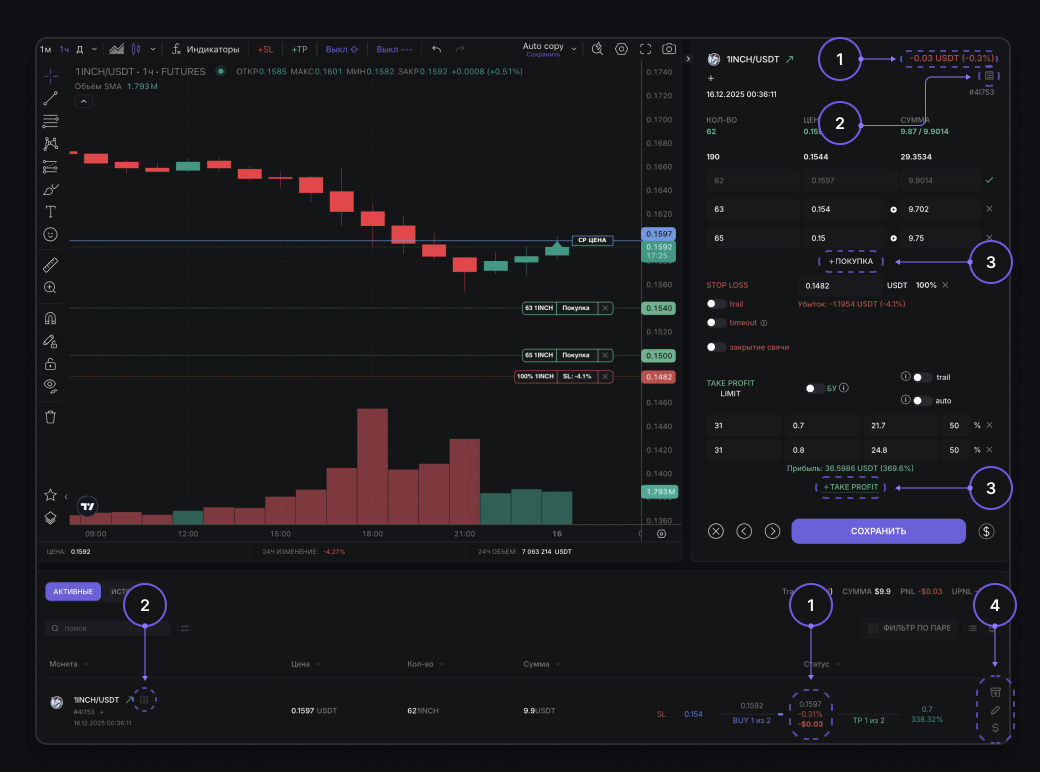Open chart settings gear icon
1040x772 pixels.
[x=621, y=48]
